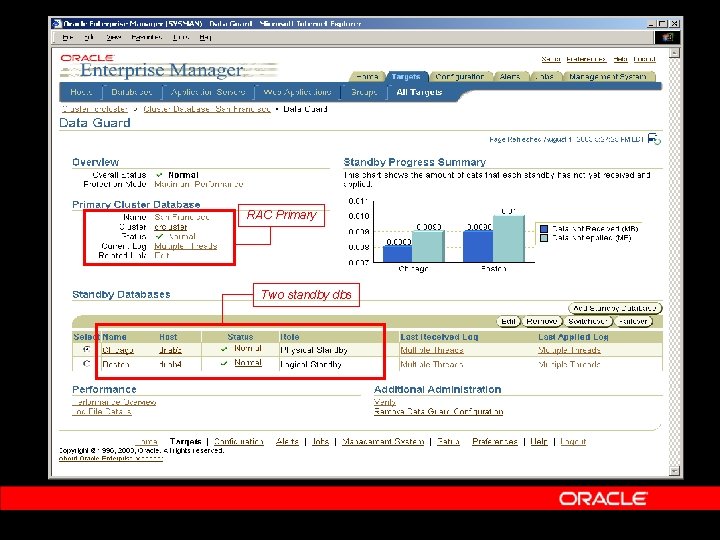The height and width of the screenshot is (540, 720).
Task: Switch to the Home tab
Action: pos(367,77)
